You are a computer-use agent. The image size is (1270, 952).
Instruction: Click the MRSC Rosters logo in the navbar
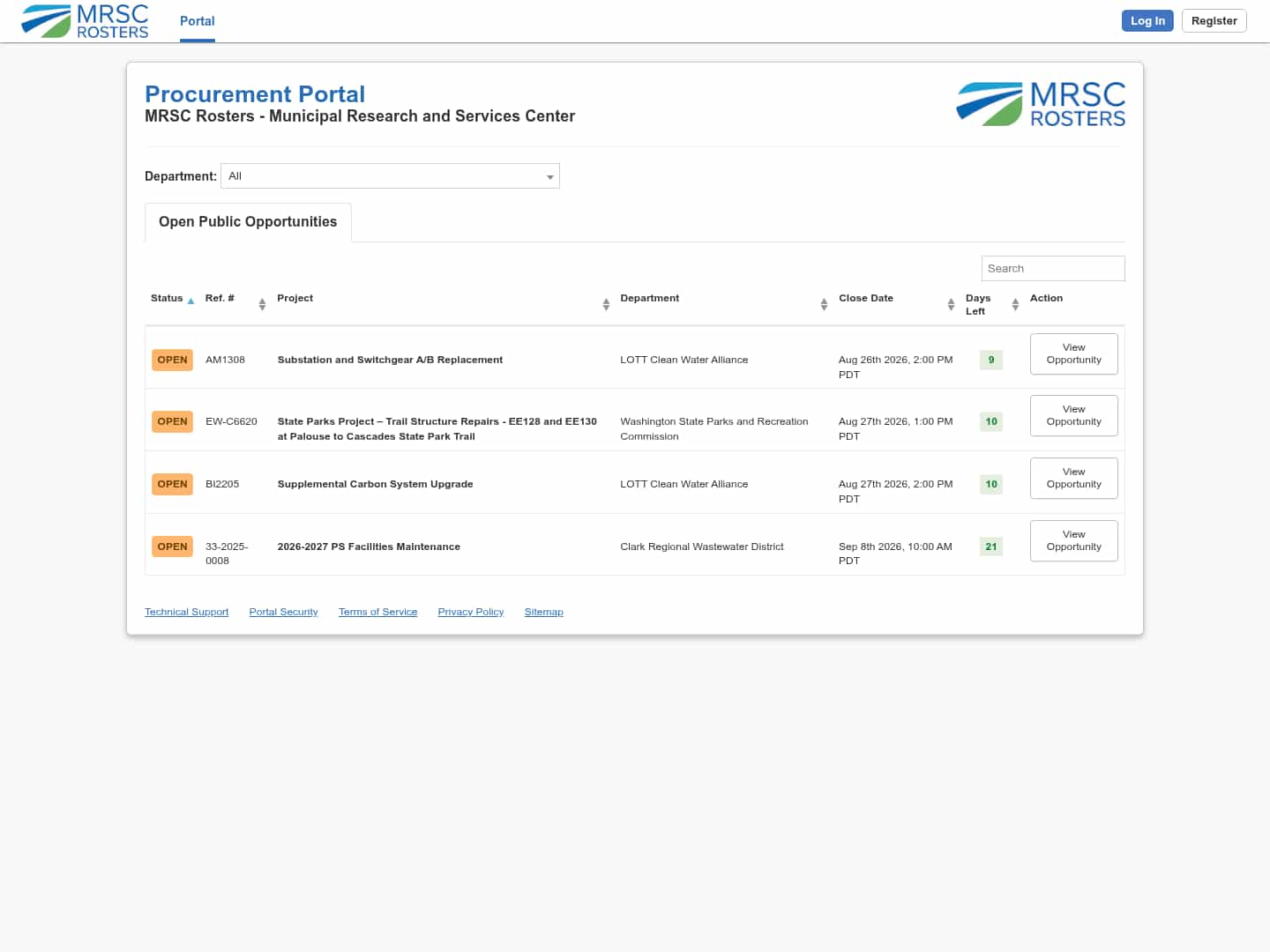coord(85,21)
